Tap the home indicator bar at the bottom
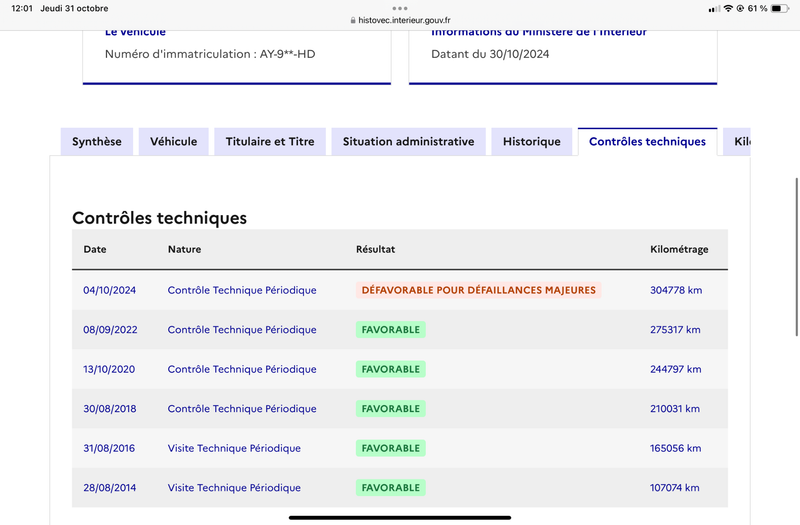 (x=400, y=517)
